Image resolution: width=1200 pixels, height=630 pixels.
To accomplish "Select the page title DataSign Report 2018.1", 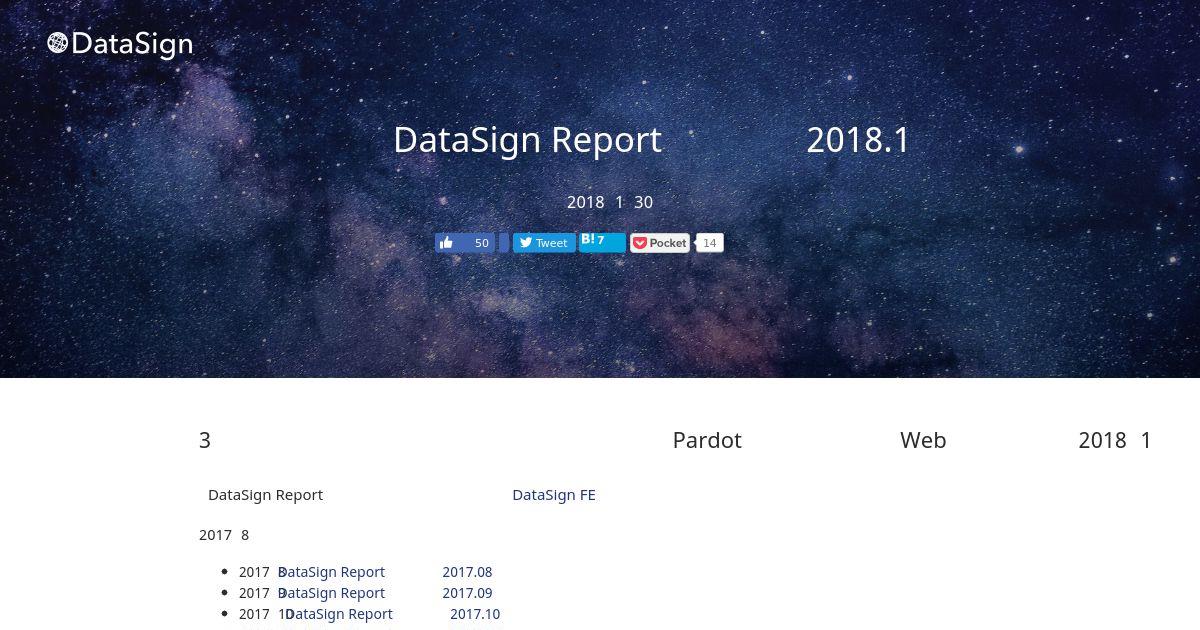I will pyautogui.click(x=652, y=140).
